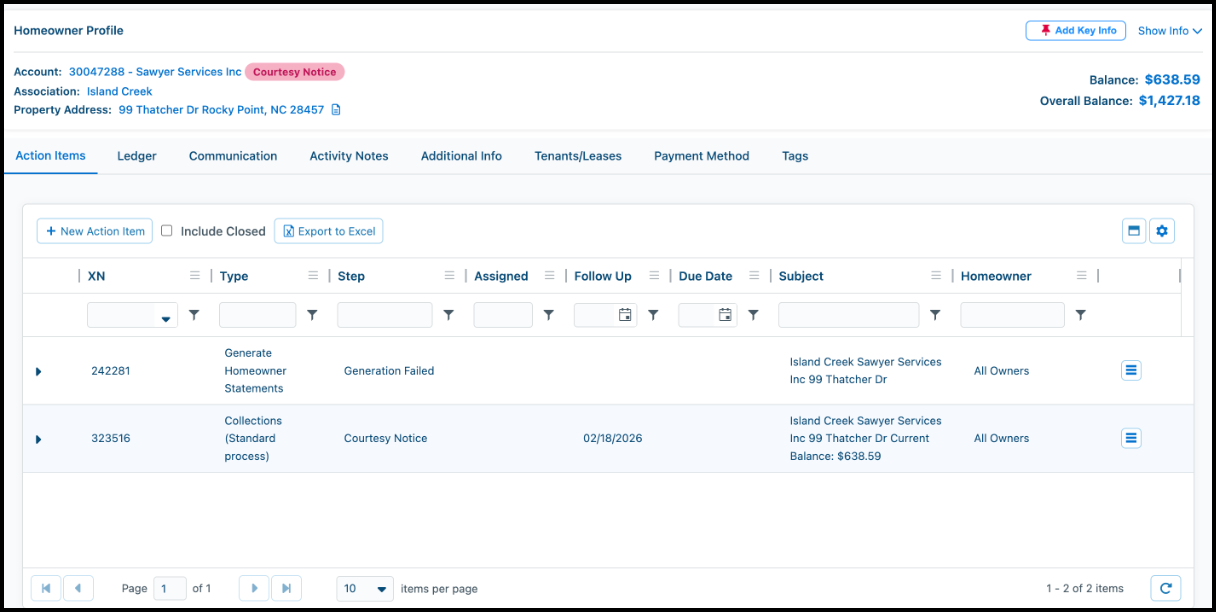Click the Overall Balance $1,427.18 amount
1216x612 pixels.
(1170, 101)
